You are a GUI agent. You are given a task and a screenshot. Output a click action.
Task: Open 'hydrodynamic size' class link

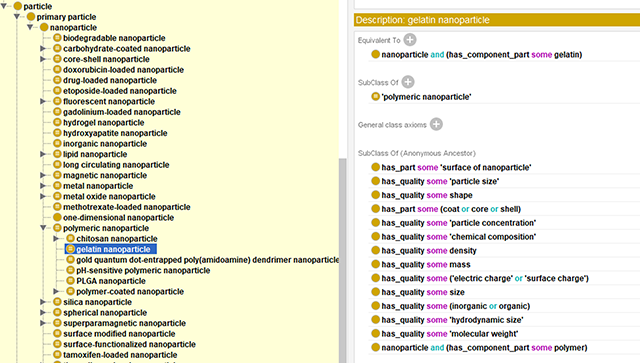pyautogui.click(x=486, y=320)
